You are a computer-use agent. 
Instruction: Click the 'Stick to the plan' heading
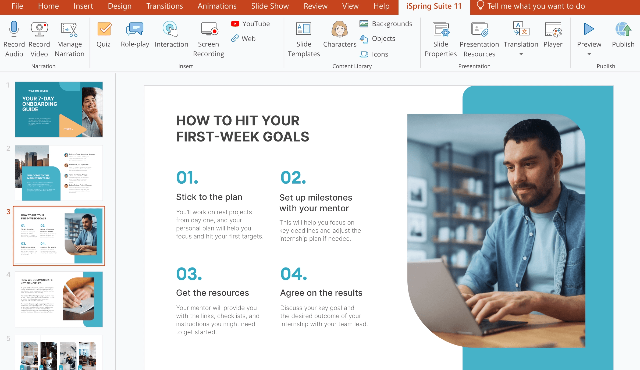[209, 197]
